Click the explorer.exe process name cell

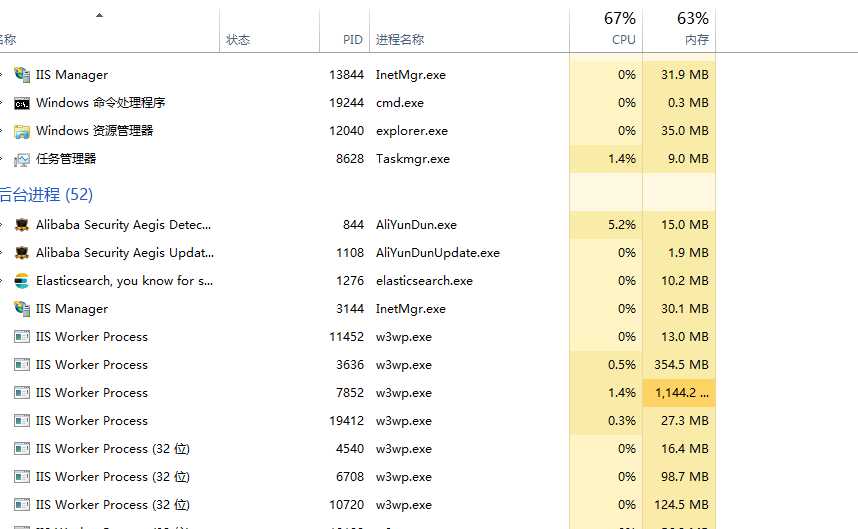point(411,131)
